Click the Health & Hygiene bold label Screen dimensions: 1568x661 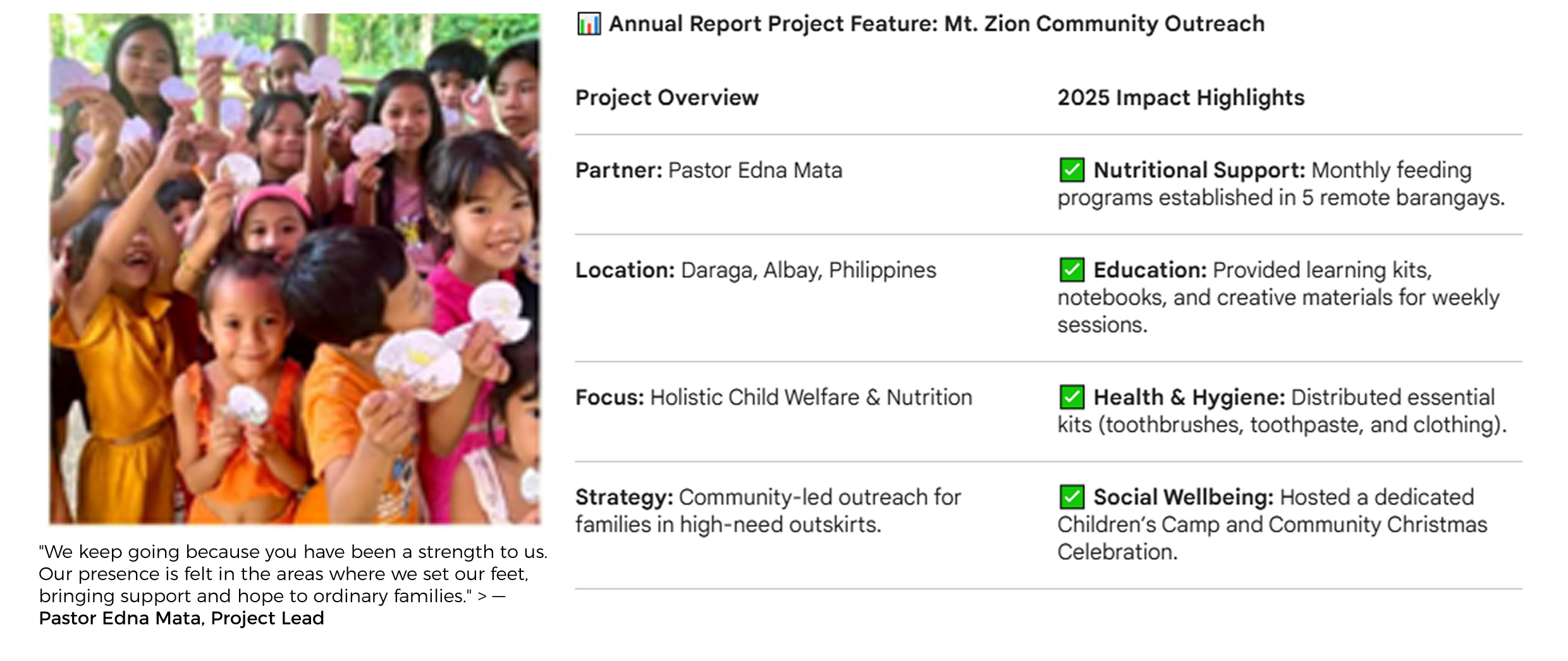click(1189, 397)
